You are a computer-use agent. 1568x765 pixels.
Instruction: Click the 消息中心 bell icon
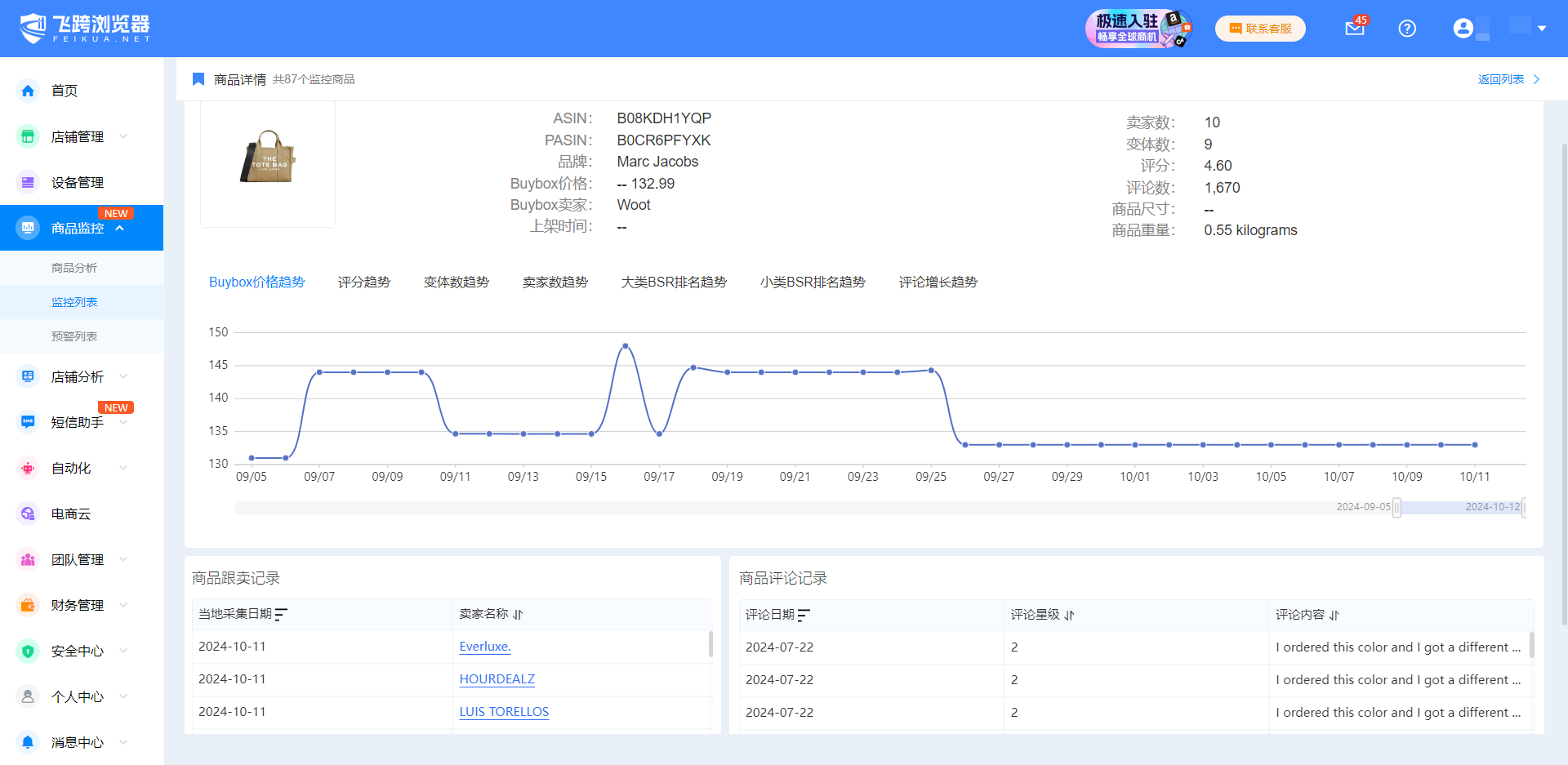[28, 742]
